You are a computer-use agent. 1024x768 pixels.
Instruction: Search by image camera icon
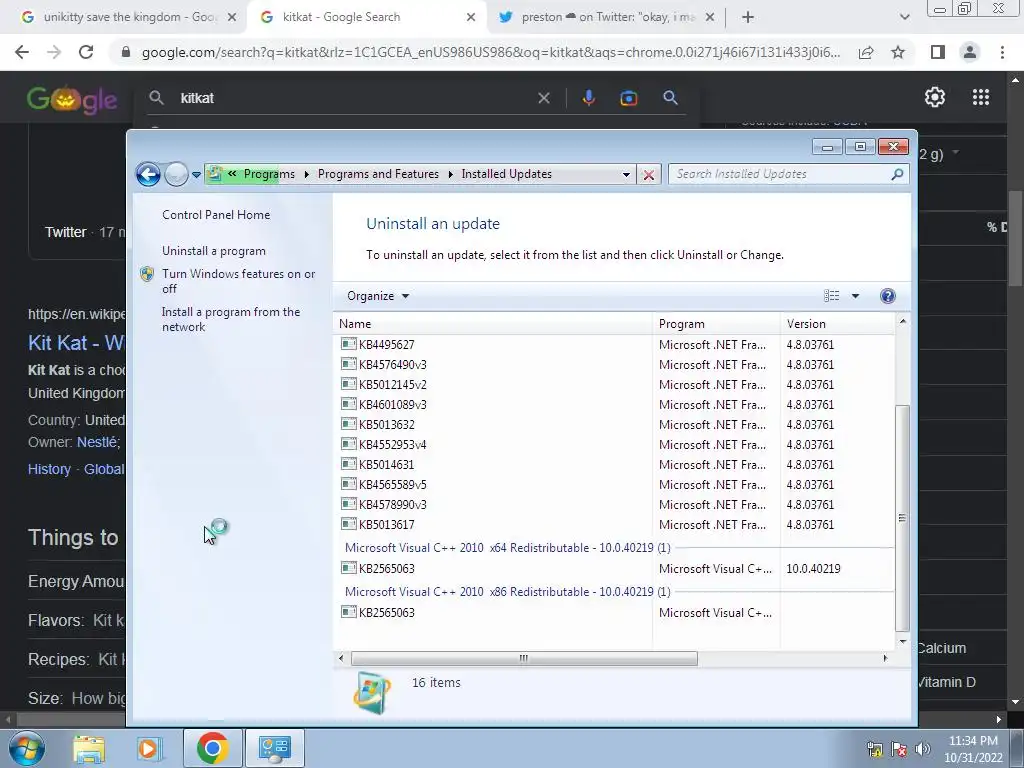pos(628,98)
